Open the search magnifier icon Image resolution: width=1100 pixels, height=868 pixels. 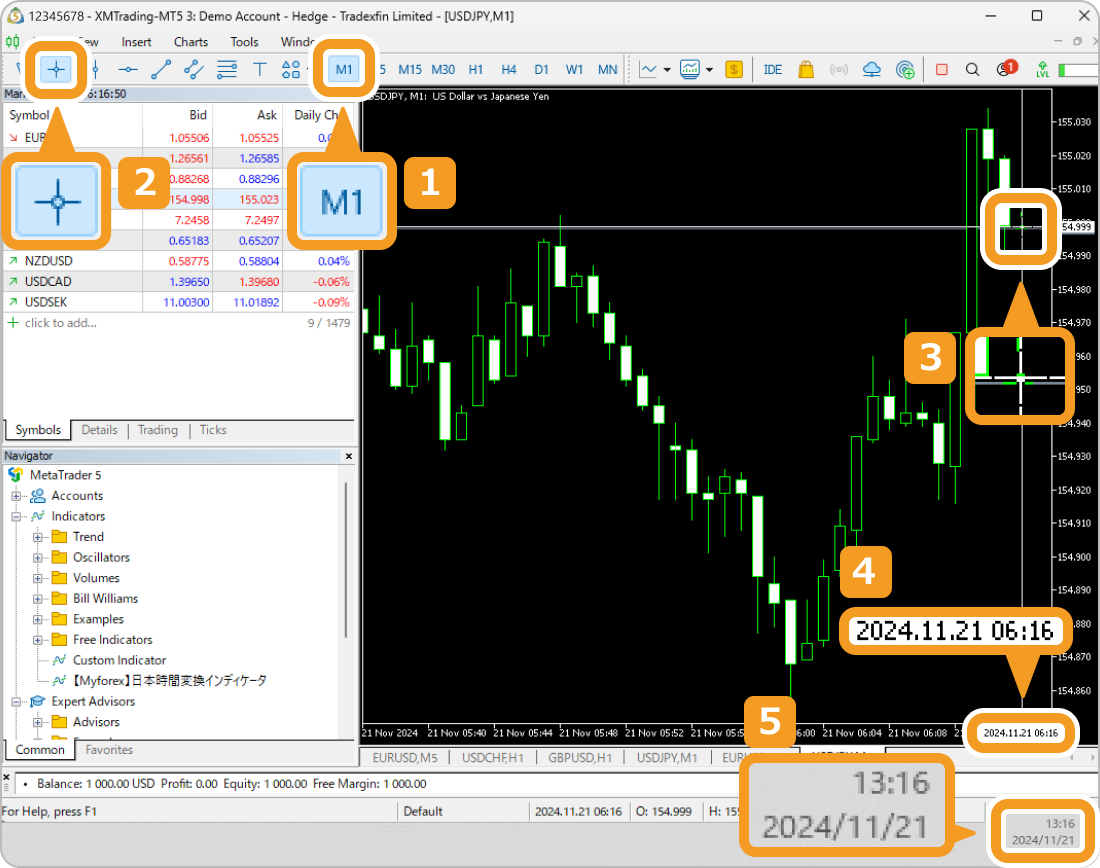[972, 69]
